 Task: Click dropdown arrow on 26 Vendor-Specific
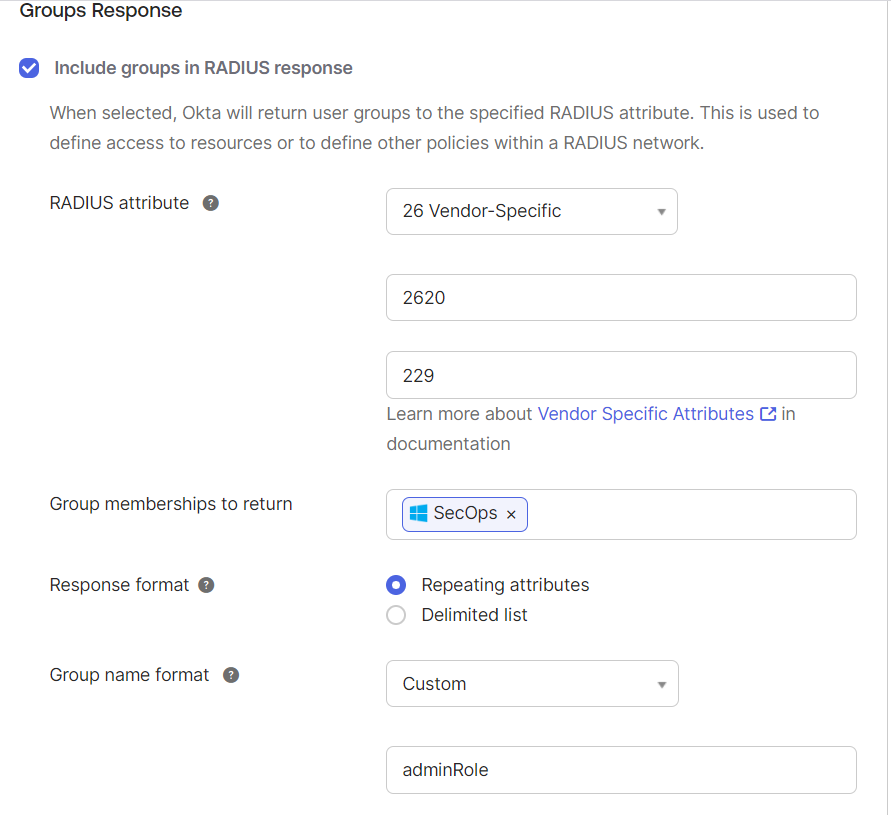click(661, 212)
